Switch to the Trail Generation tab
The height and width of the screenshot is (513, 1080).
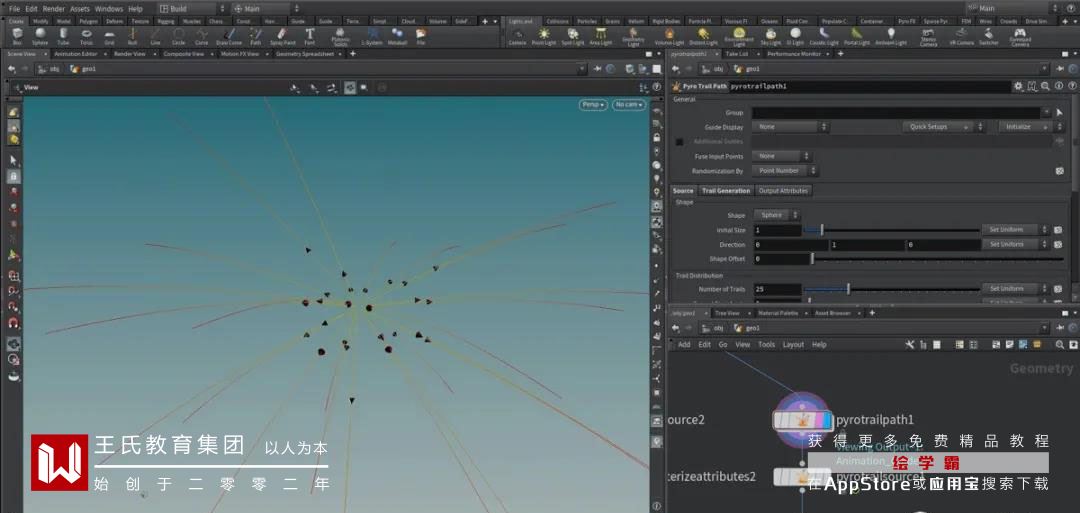click(x=725, y=190)
